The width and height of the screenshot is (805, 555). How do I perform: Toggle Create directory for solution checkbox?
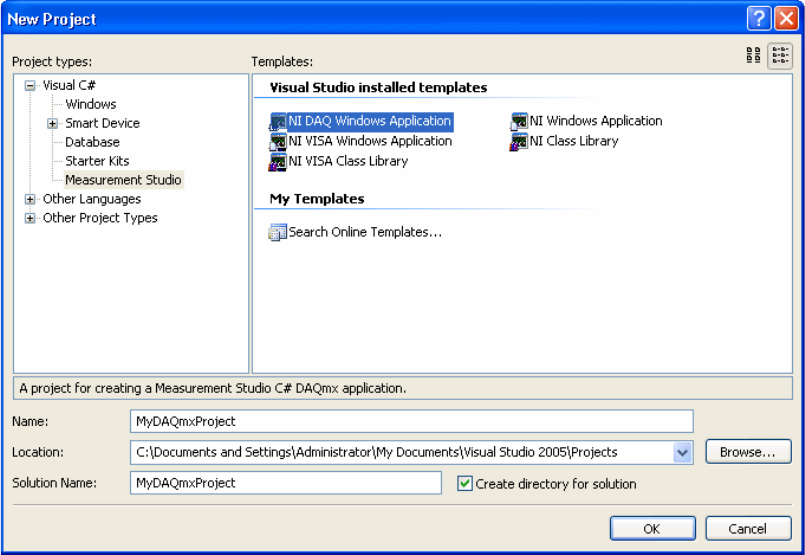465,484
